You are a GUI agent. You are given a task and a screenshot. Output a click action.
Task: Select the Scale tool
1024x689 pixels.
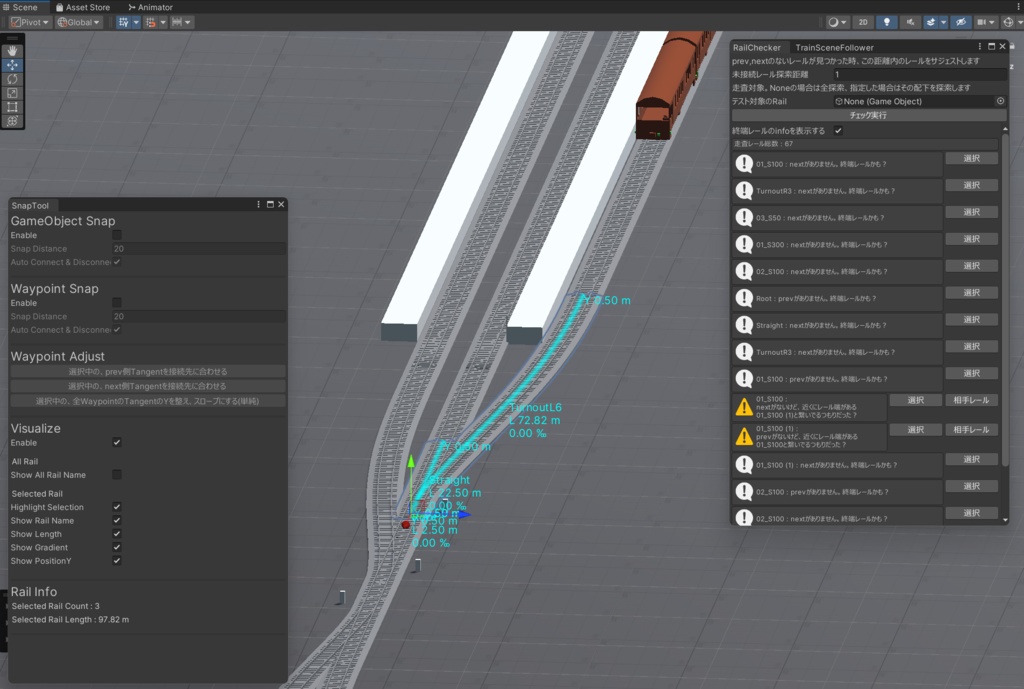[x=12, y=93]
